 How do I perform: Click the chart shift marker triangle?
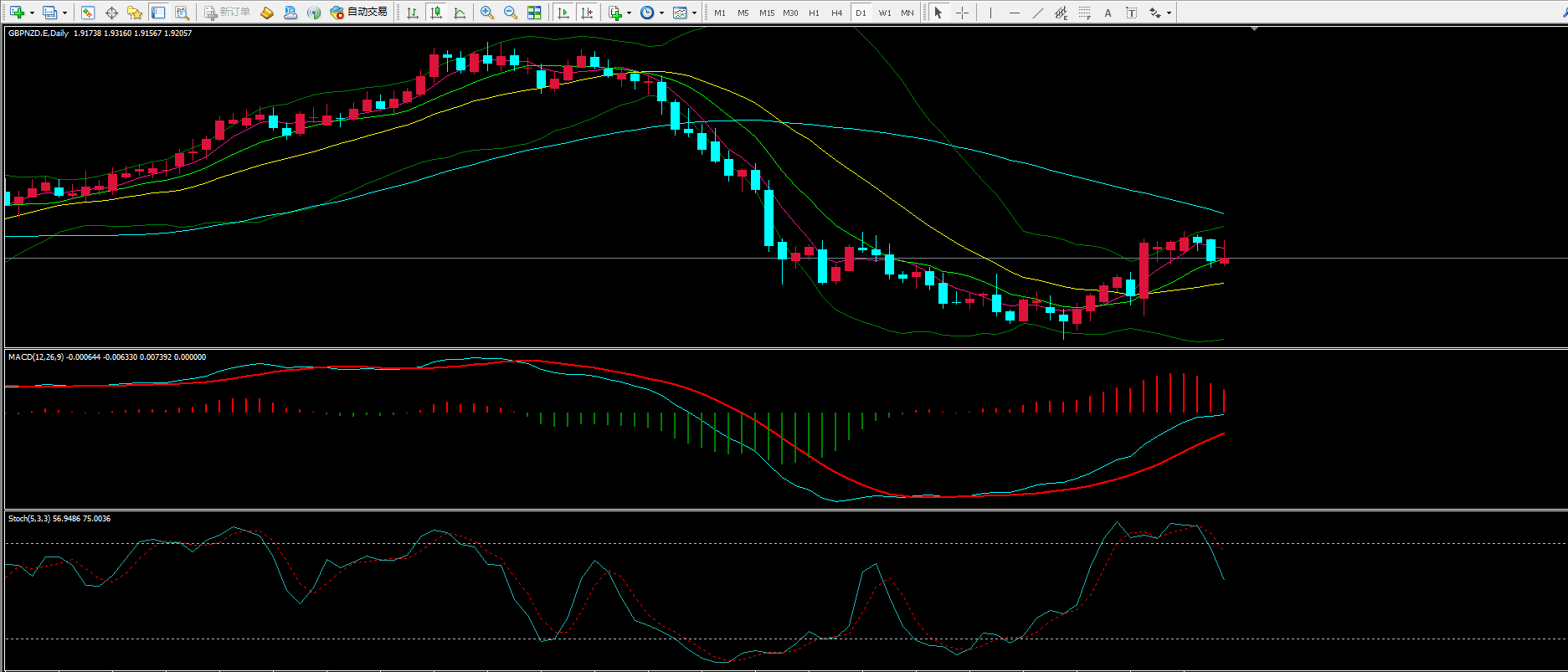[x=1254, y=29]
